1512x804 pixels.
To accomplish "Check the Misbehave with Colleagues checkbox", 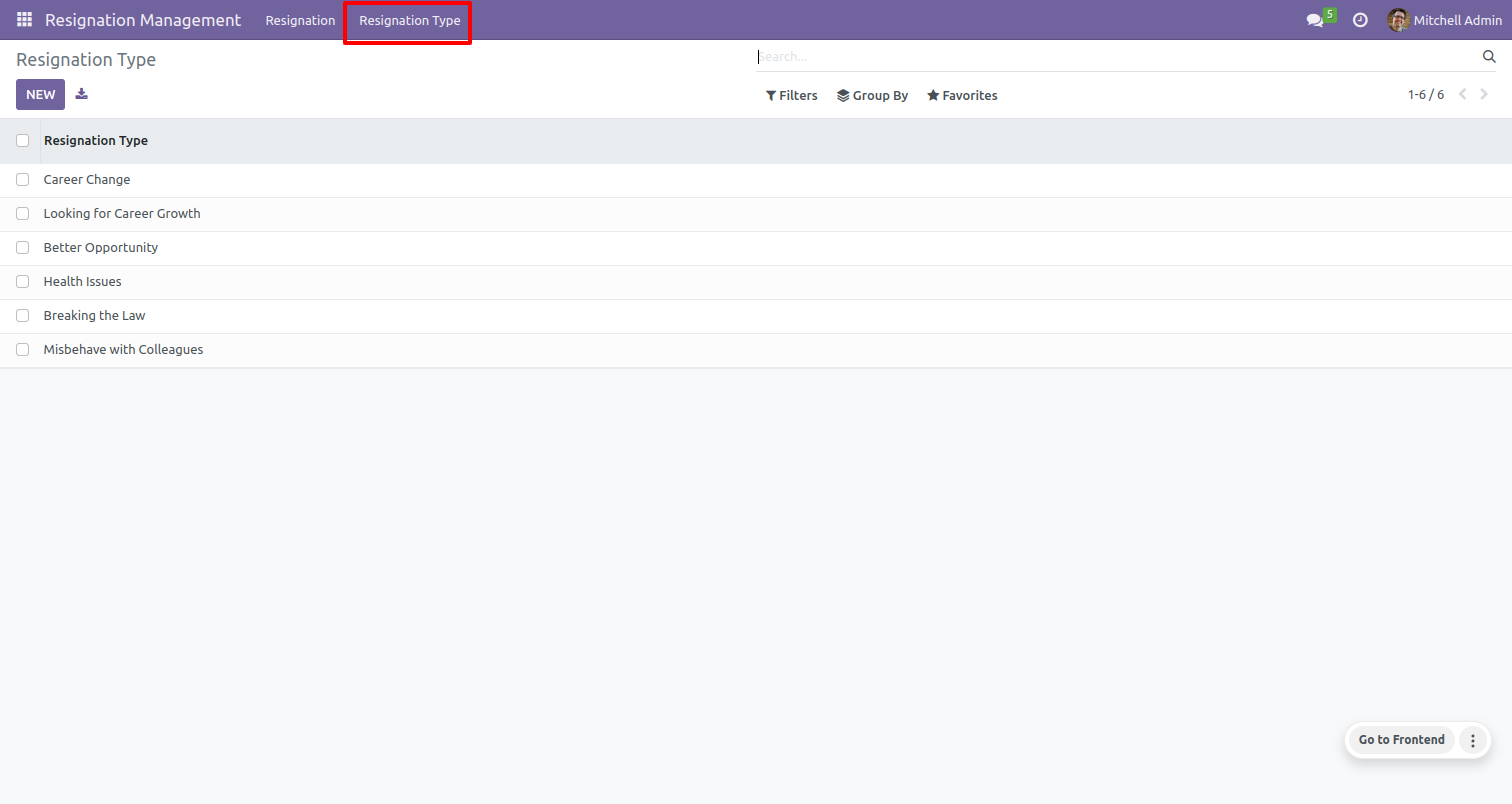I will click(22, 350).
